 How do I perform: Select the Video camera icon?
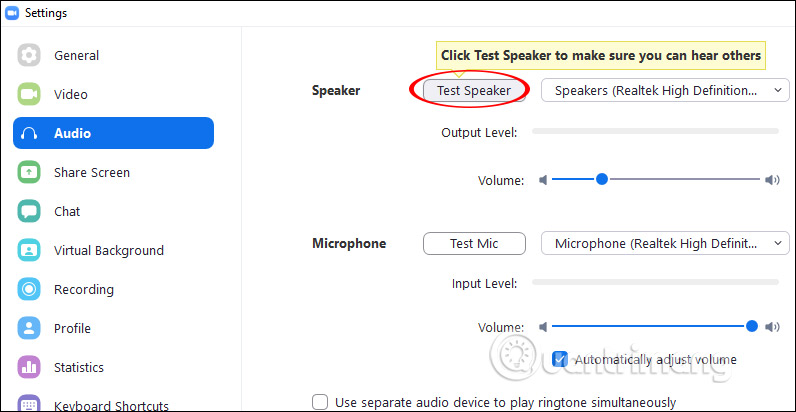(x=29, y=94)
